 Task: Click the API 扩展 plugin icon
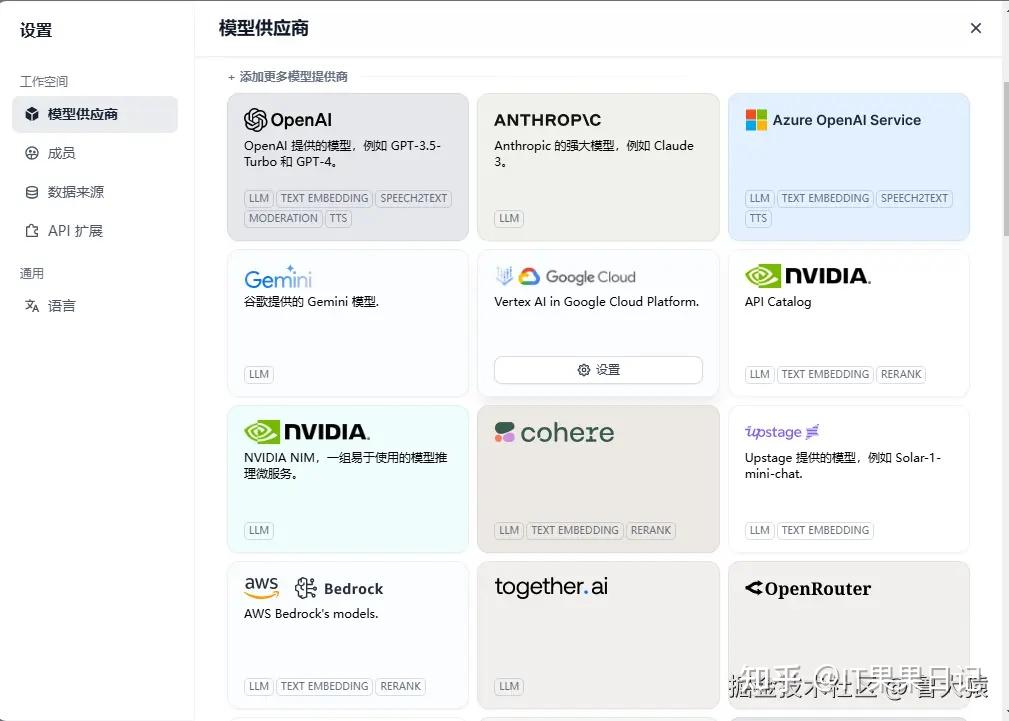pyautogui.click(x=32, y=230)
